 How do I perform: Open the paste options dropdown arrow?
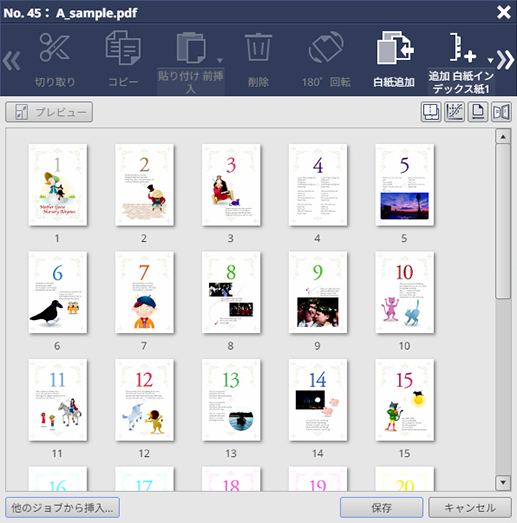point(219,60)
